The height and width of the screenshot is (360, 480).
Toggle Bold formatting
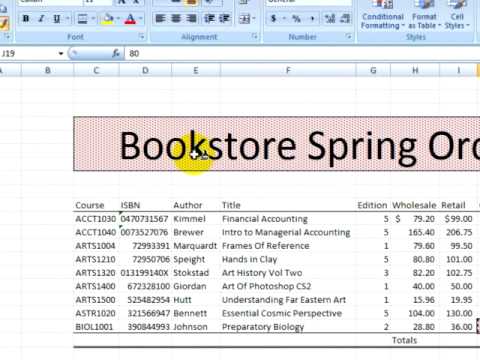pyautogui.click(x=26, y=19)
